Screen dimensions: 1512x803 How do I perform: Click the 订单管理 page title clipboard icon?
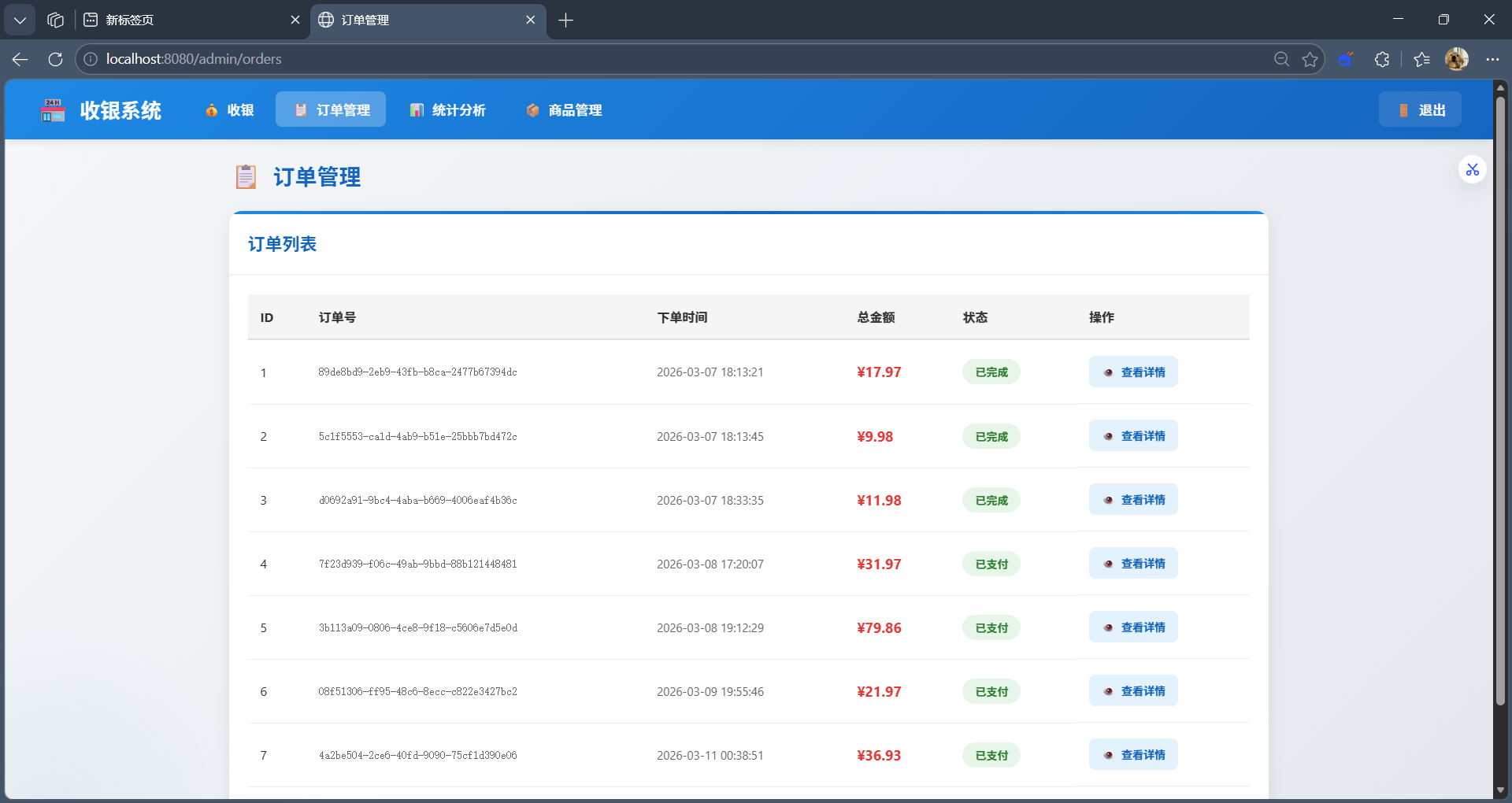246,176
